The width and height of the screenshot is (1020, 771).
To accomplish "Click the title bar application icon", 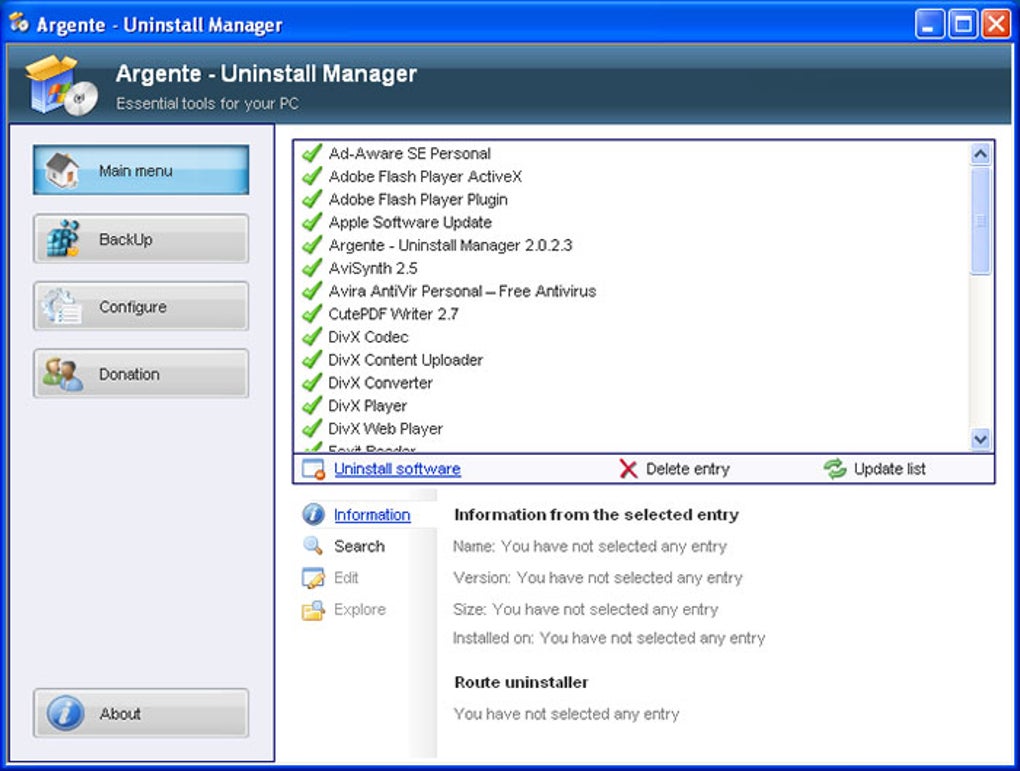I will (x=19, y=23).
